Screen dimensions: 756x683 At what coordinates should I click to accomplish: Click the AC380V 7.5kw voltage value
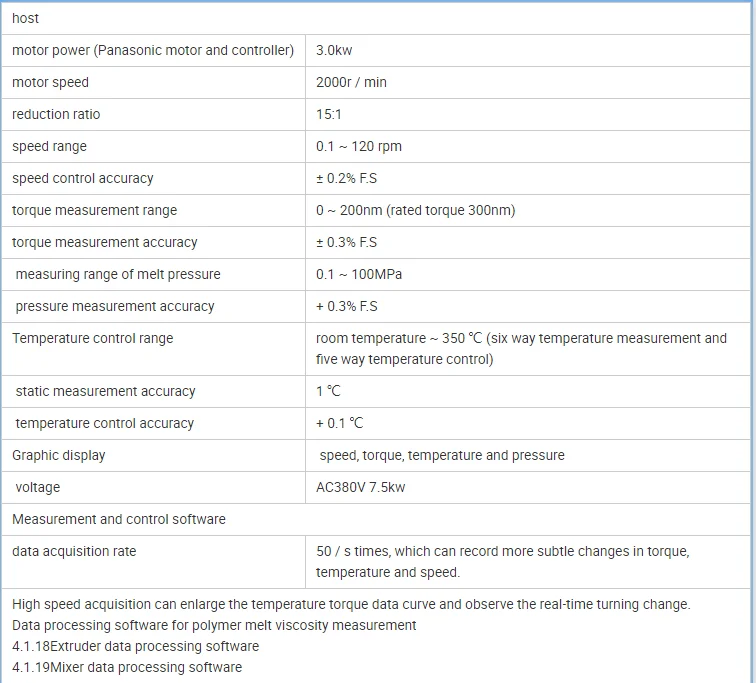360,487
